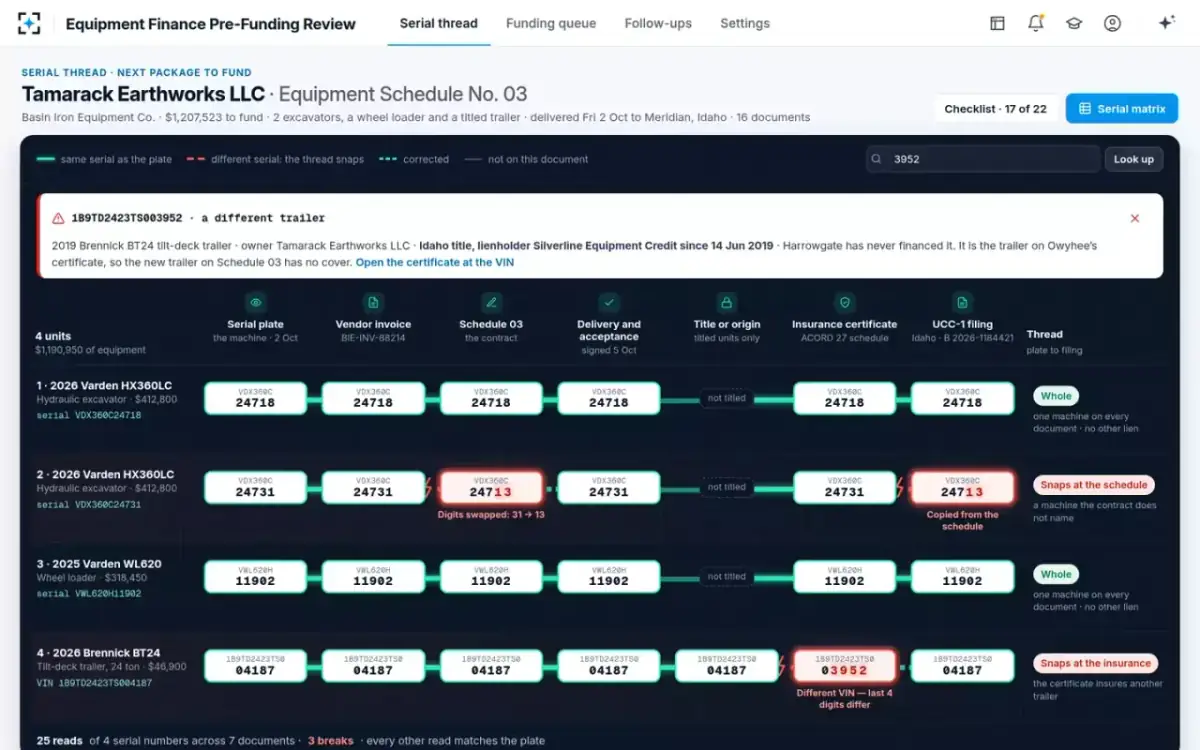The width and height of the screenshot is (1200, 750).
Task: Select the mismatched 24713 cell under UCC-1 filing
Action: point(962,487)
